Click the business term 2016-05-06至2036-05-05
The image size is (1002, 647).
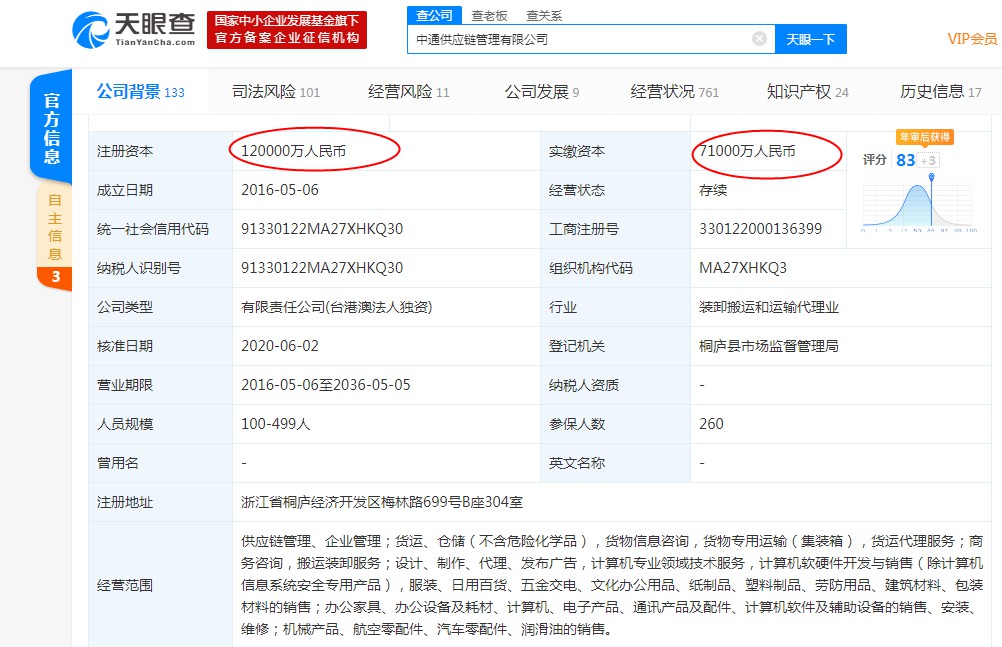(x=325, y=385)
